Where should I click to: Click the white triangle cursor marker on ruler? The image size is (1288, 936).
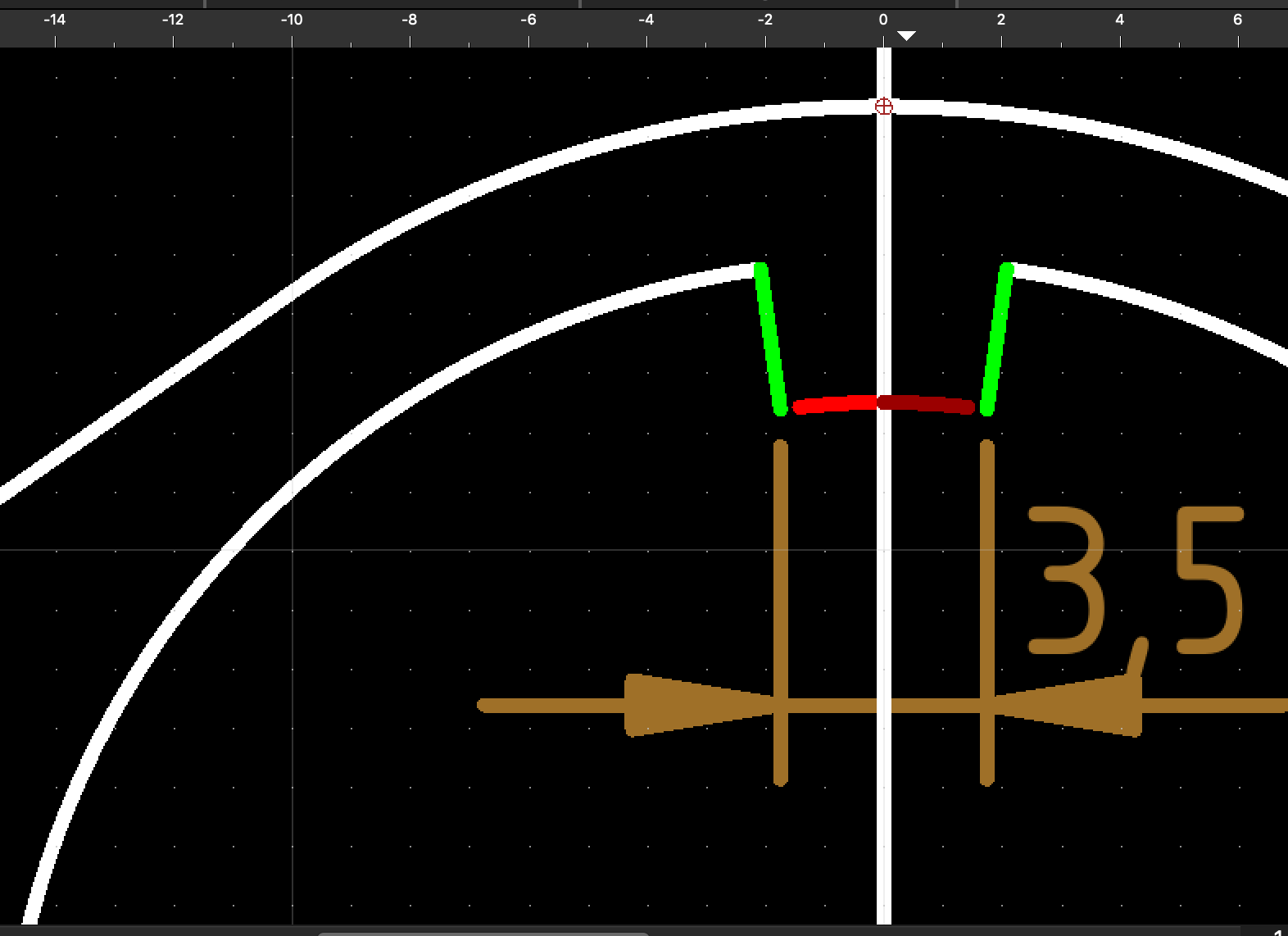pos(906,36)
